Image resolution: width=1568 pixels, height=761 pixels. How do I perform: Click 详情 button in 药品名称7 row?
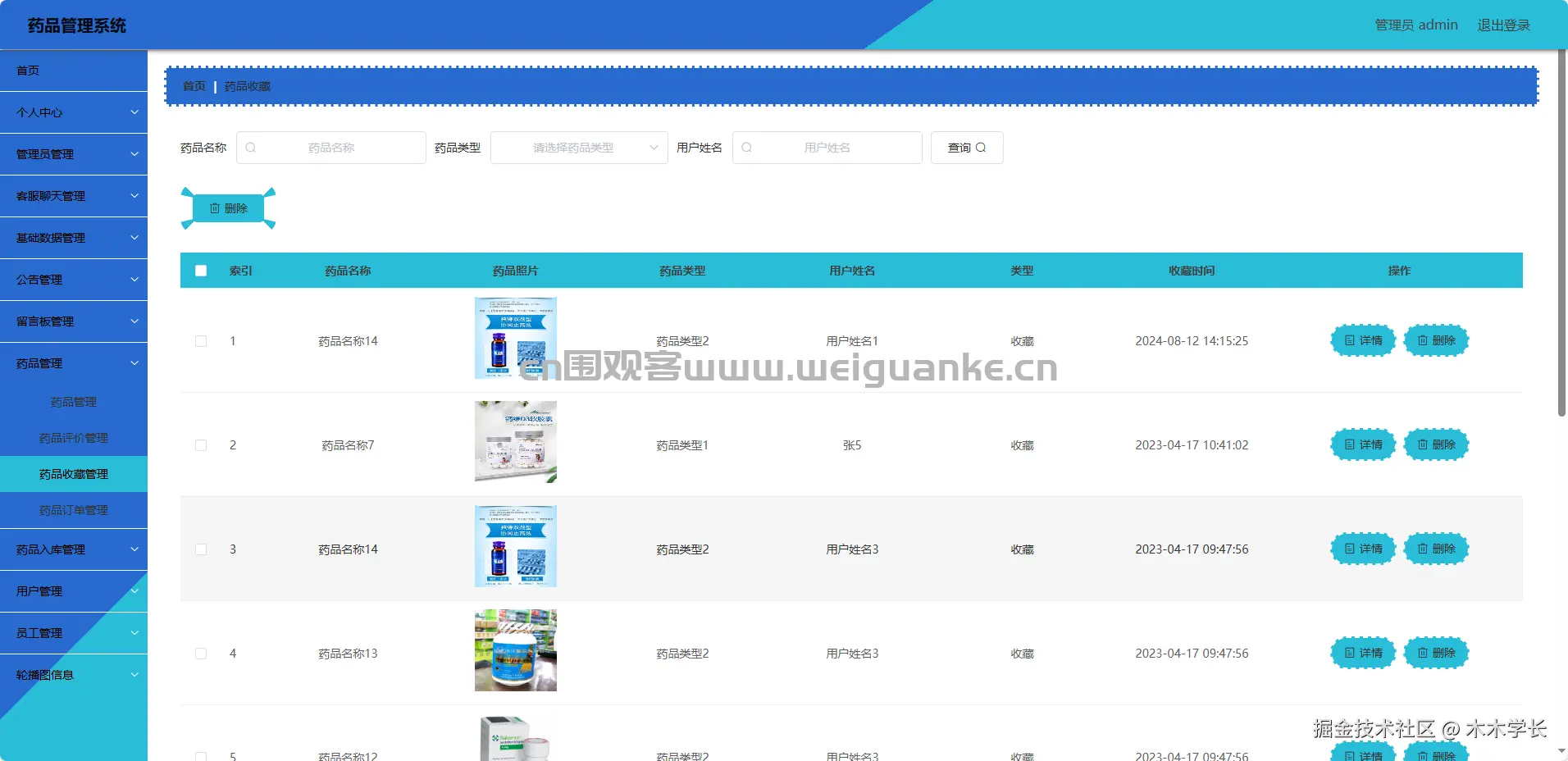[x=1363, y=444]
